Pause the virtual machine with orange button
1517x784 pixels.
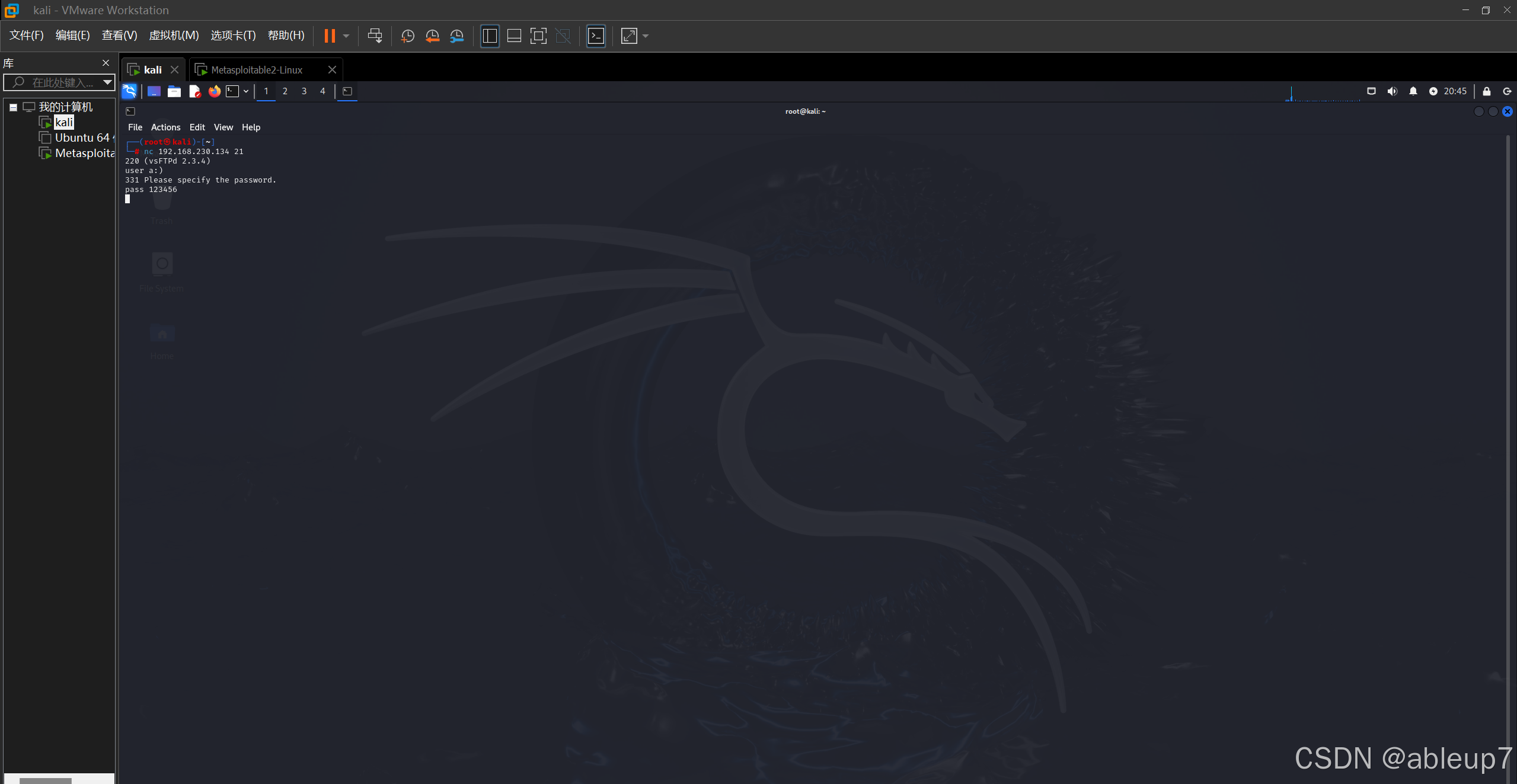[330, 36]
